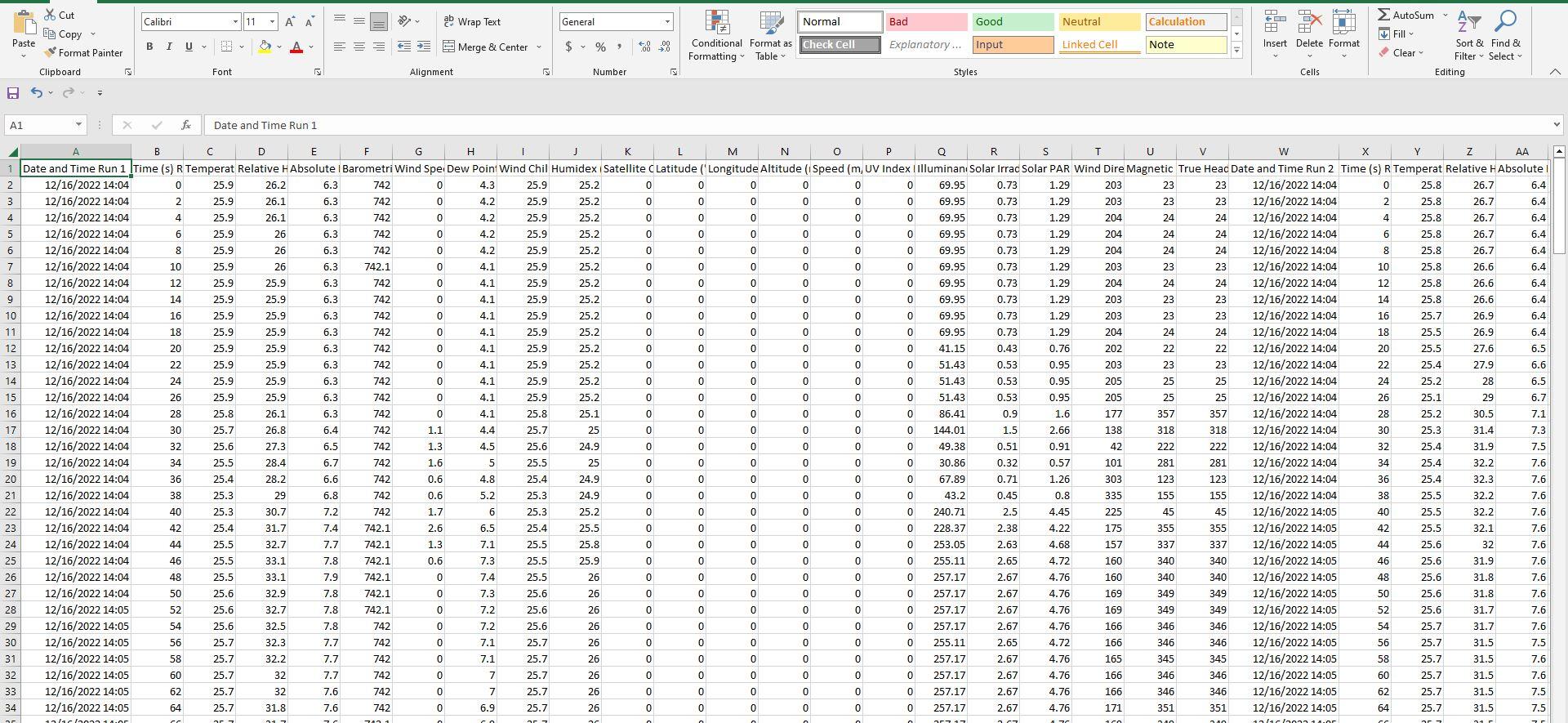Toggle Merge & Center

click(x=486, y=47)
